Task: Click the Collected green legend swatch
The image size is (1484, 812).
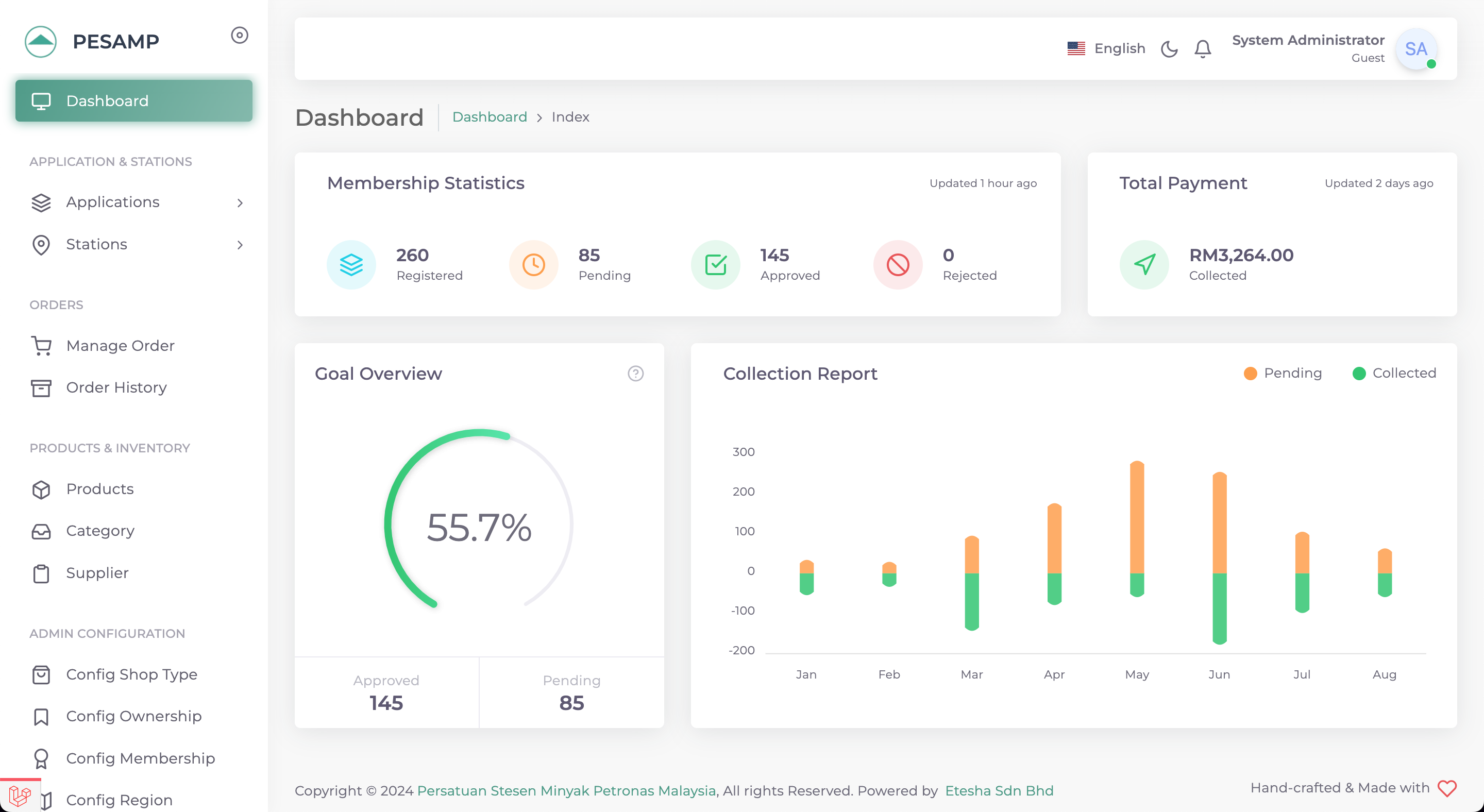Action: 1359,373
